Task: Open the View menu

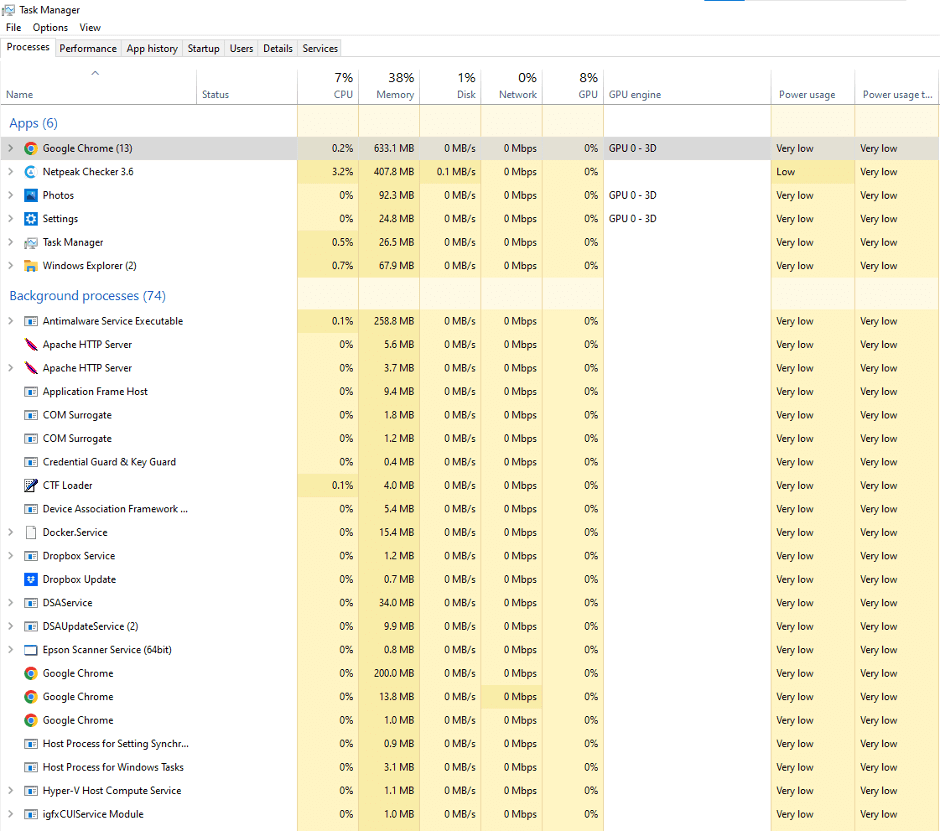Action: (90, 28)
